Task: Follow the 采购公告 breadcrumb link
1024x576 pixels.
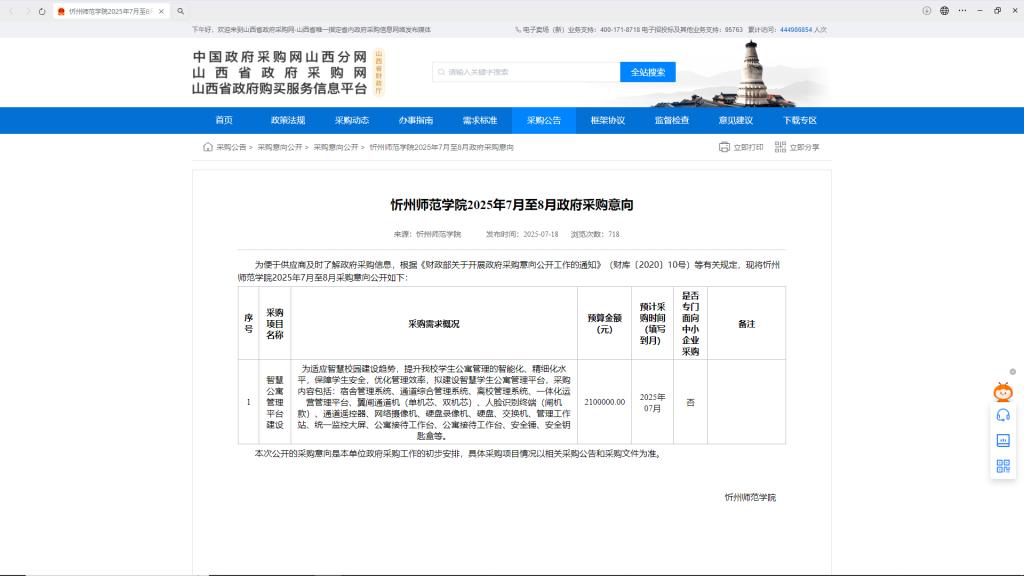Action: 231,148
